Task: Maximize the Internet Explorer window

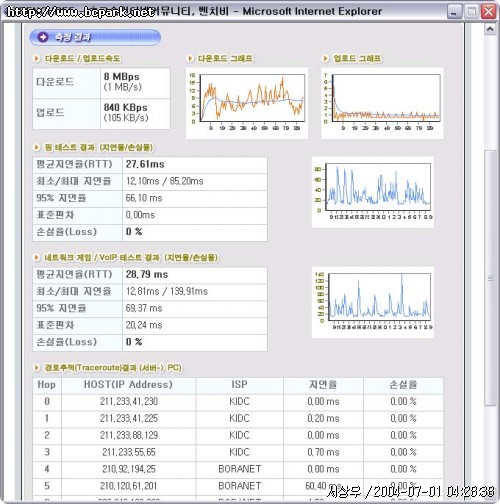Action: [x=471, y=12]
